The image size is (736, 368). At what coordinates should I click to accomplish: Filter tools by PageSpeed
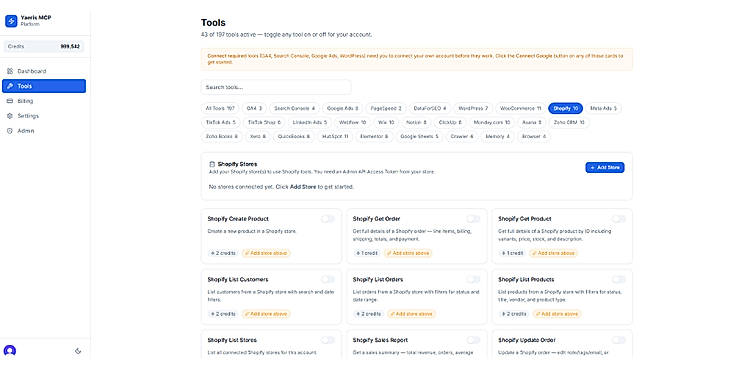click(386, 108)
